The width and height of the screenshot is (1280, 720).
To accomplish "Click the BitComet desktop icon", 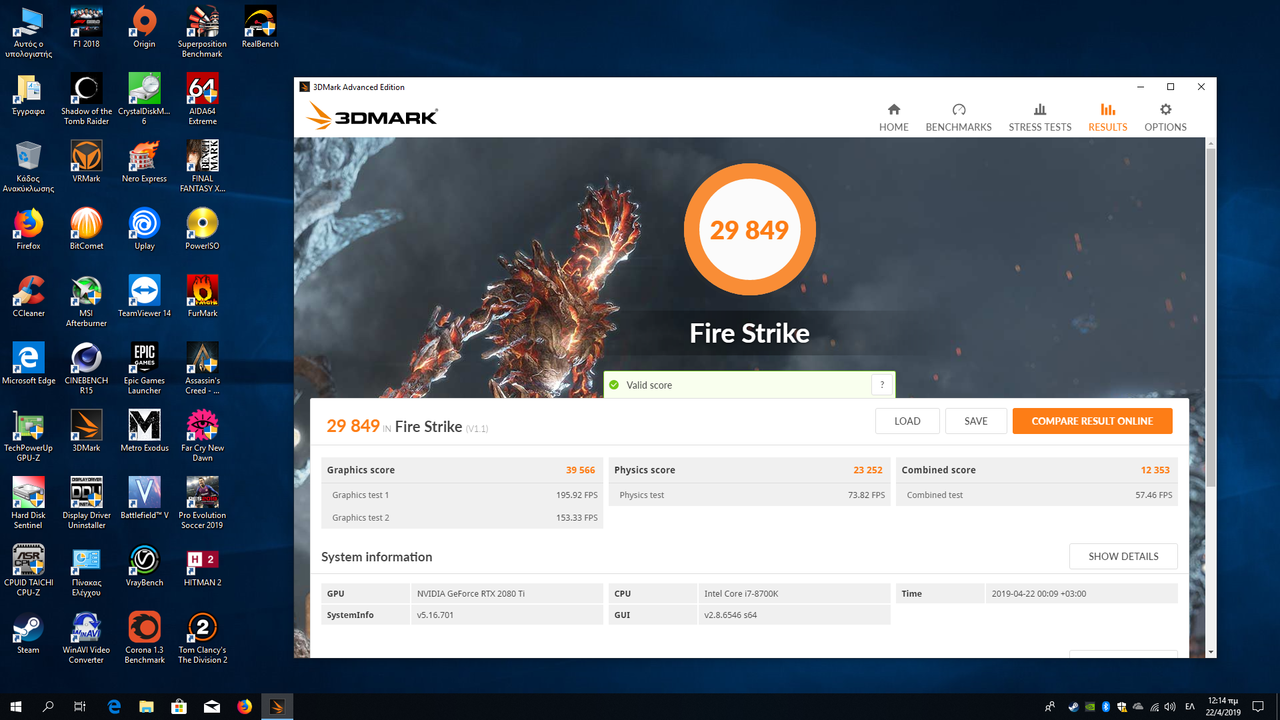I will click(x=86, y=229).
